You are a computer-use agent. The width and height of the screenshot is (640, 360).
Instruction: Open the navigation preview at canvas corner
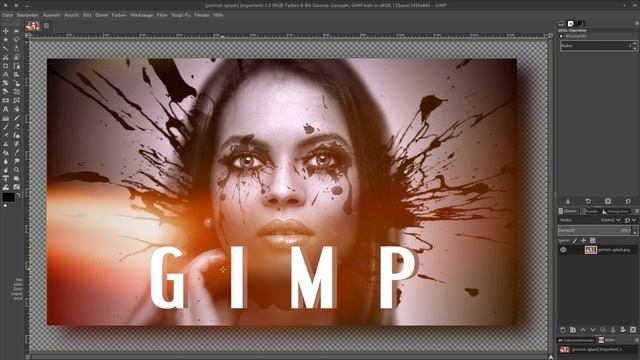click(551, 357)
